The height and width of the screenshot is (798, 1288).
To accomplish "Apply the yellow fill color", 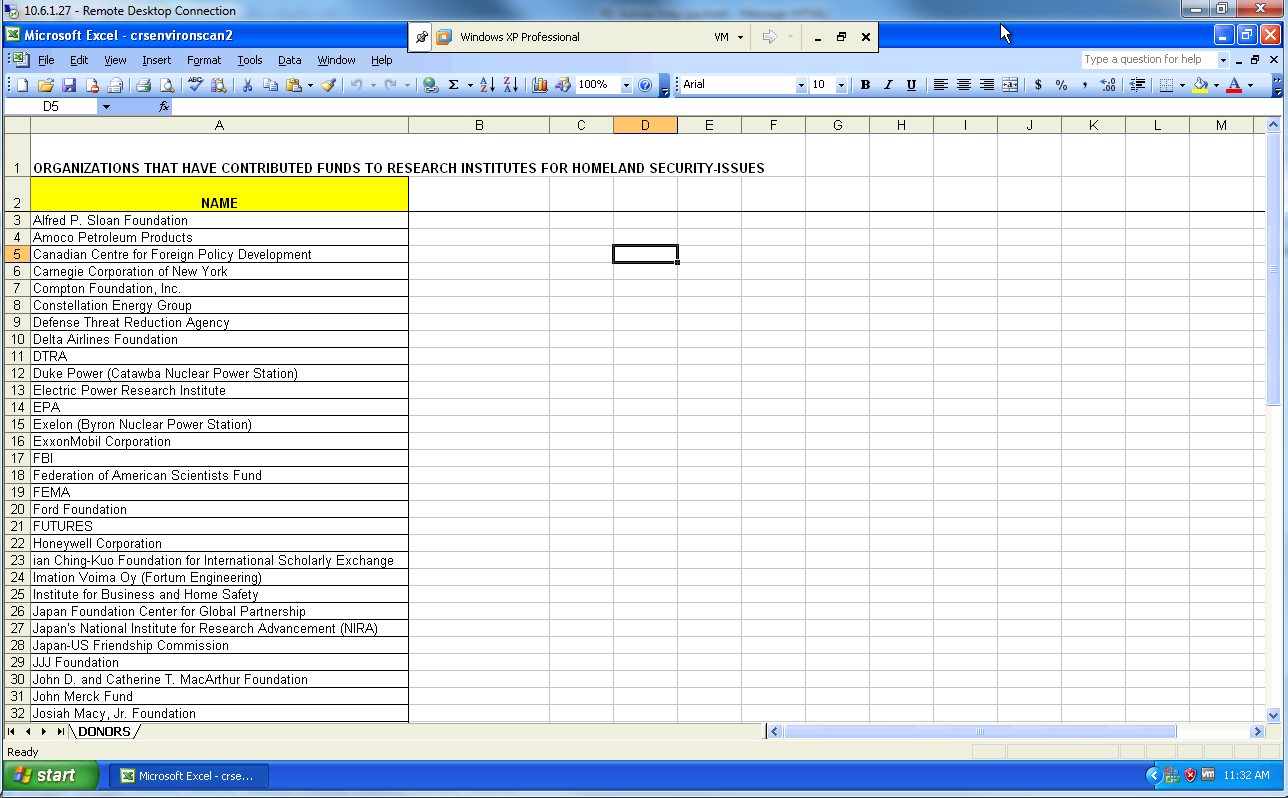I will coord(1201,85).
